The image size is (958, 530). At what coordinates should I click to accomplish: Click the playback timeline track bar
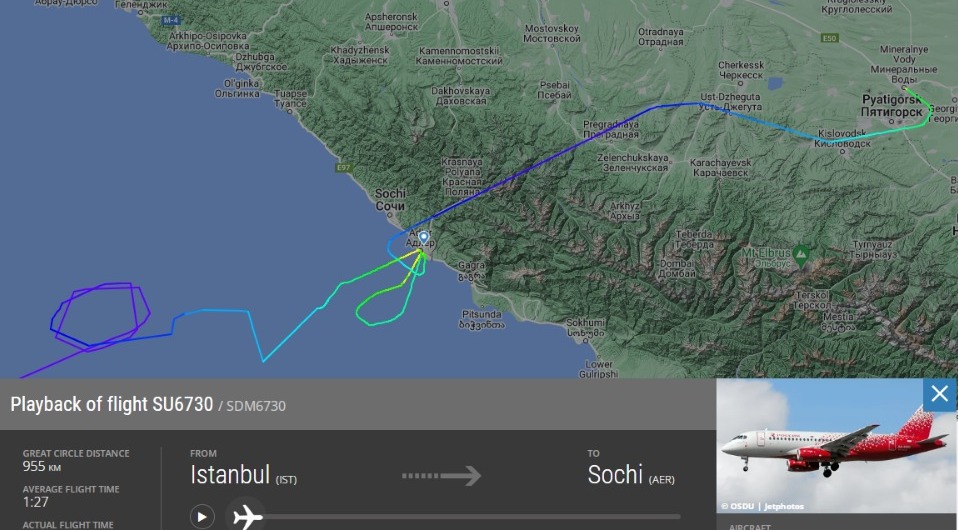470,517
